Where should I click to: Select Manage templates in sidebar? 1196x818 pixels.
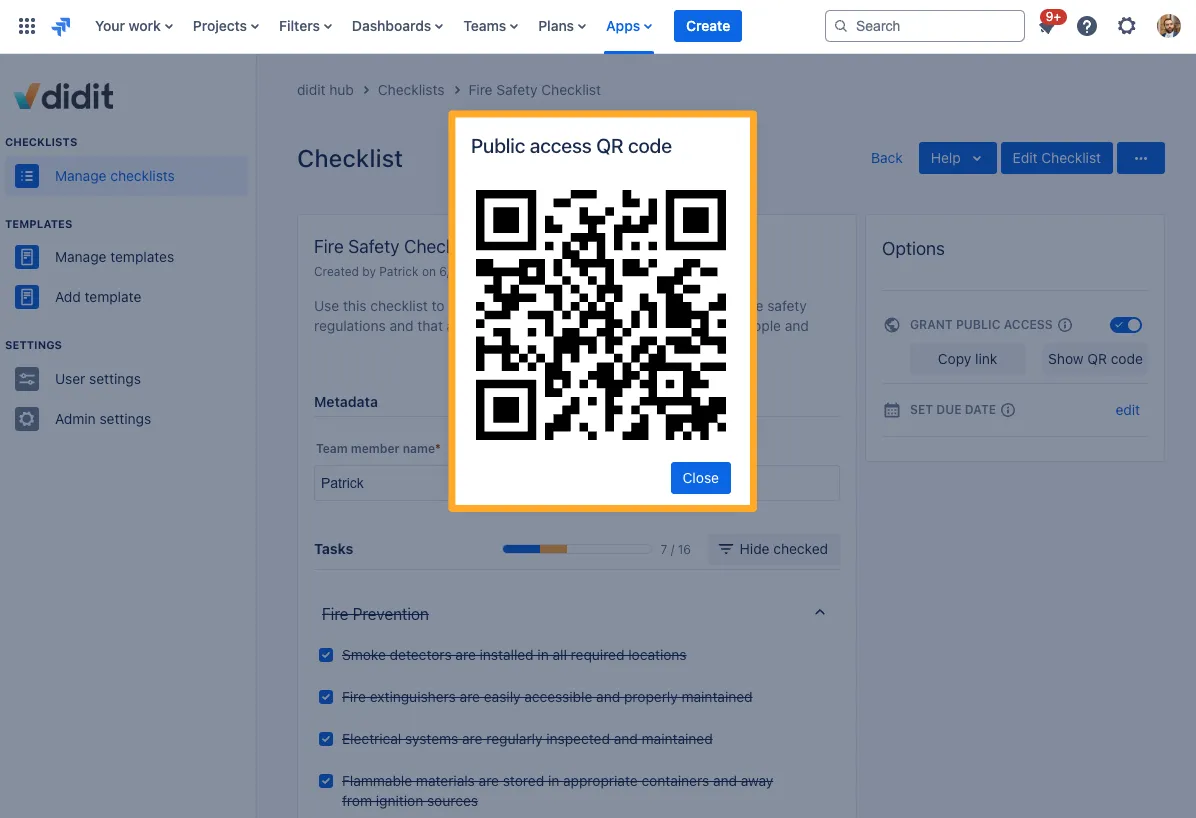click(x=114, y=257)
